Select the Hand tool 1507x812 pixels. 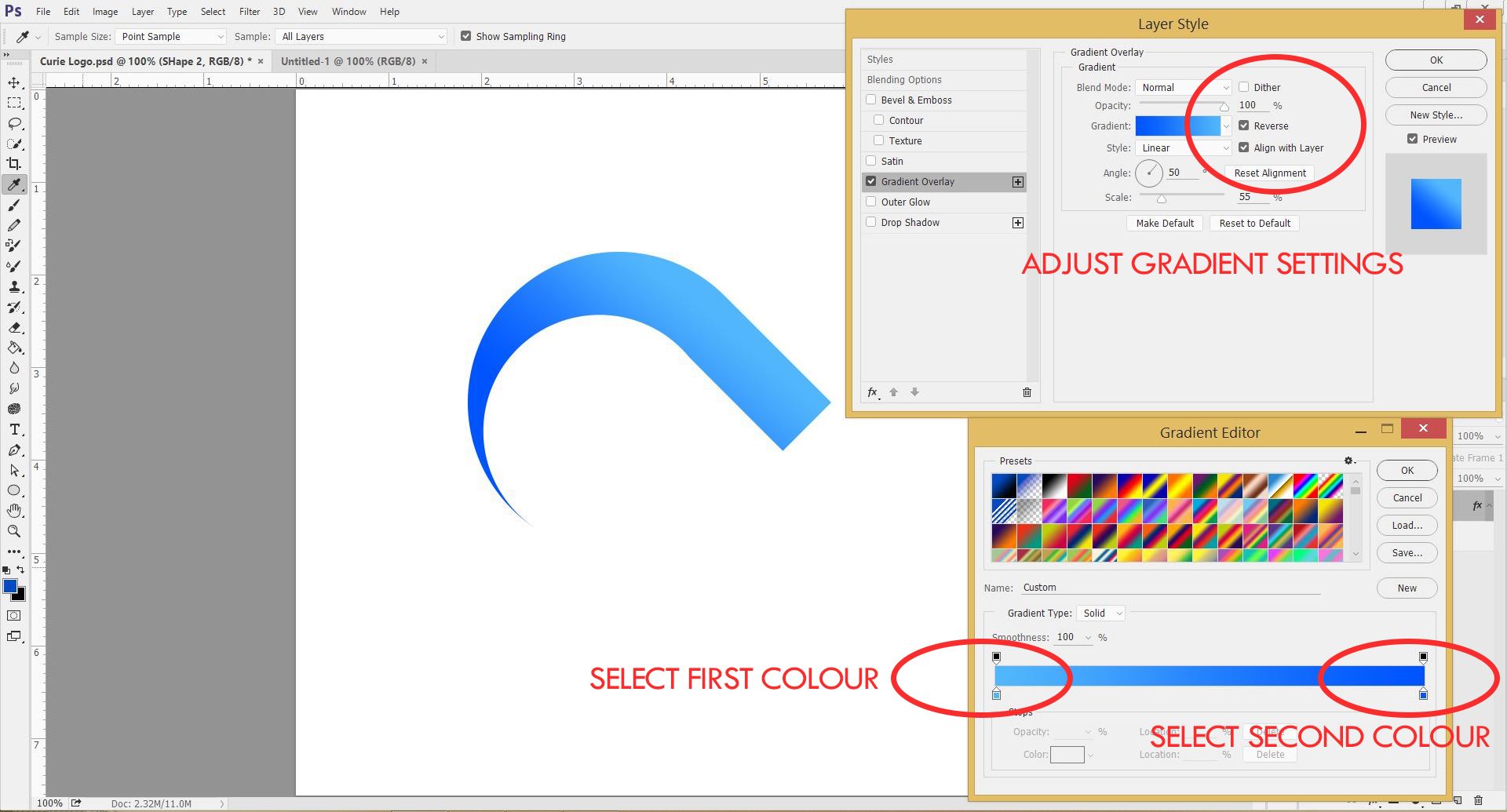click(x=14, y=511)
